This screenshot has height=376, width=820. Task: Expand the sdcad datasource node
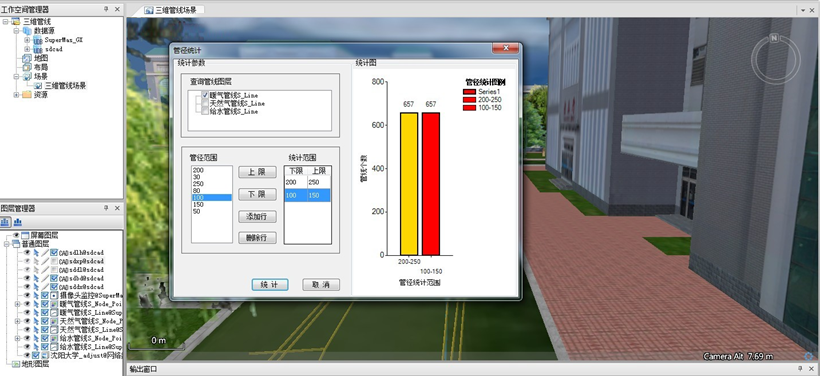click(x=27, y=49)
